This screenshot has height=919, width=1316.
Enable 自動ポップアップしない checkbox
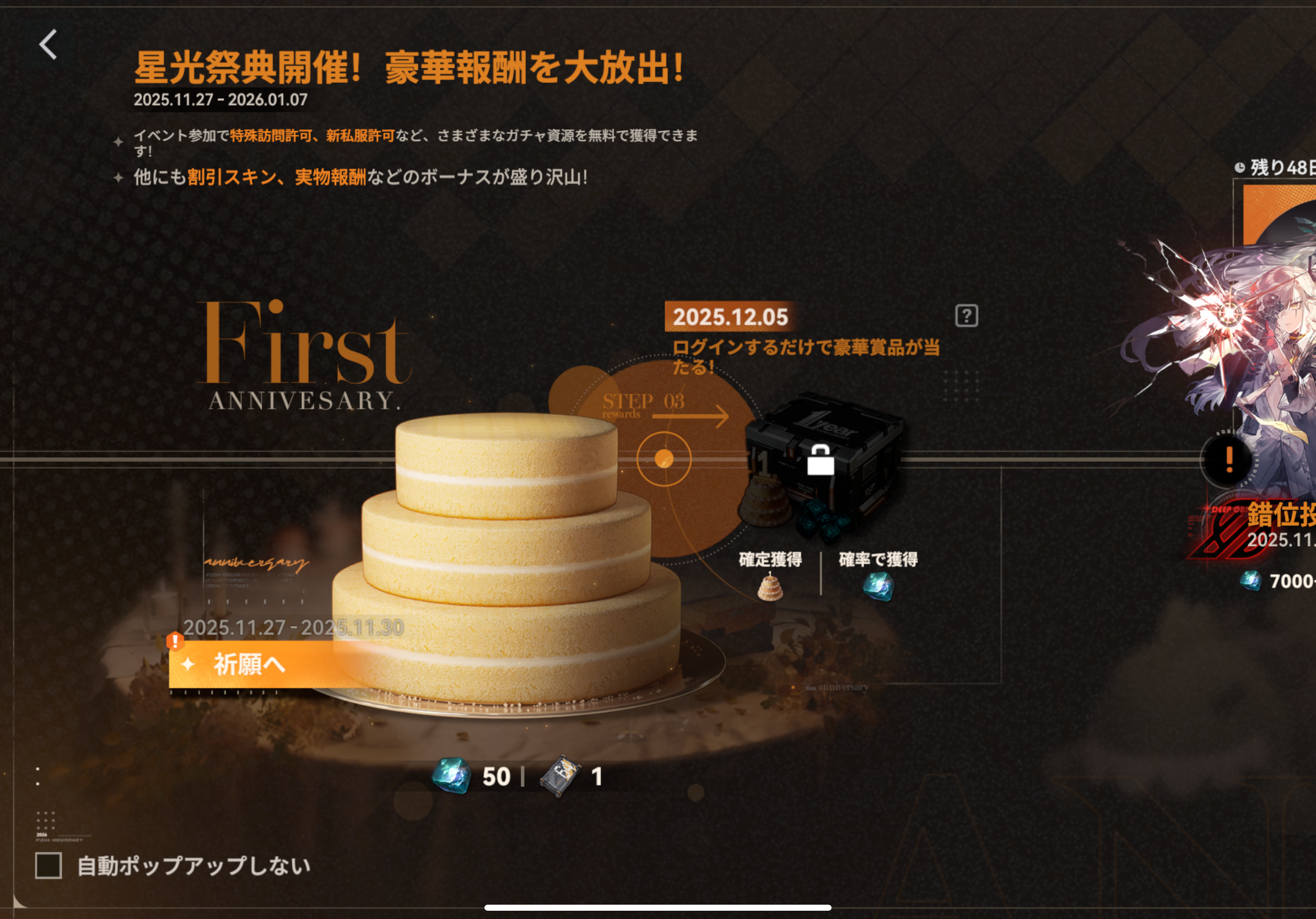click(x=48, y=865)
